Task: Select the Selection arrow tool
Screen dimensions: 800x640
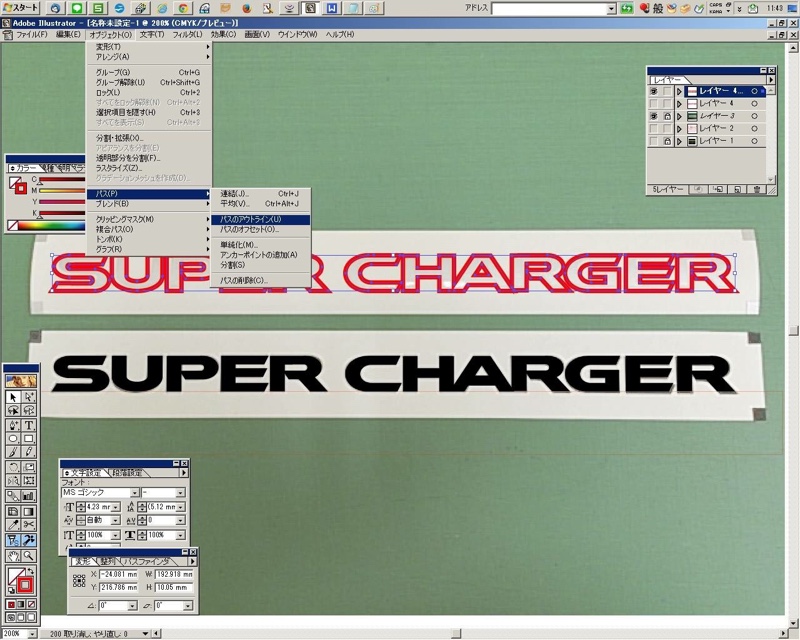Action: (13, 397)
